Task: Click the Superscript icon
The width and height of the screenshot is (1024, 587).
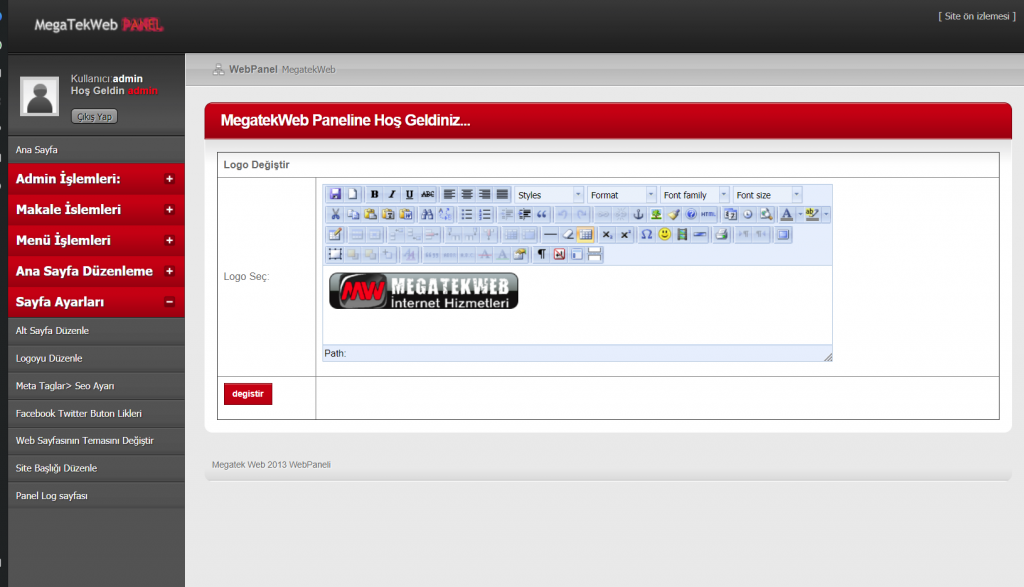Action: pos(625,234)
